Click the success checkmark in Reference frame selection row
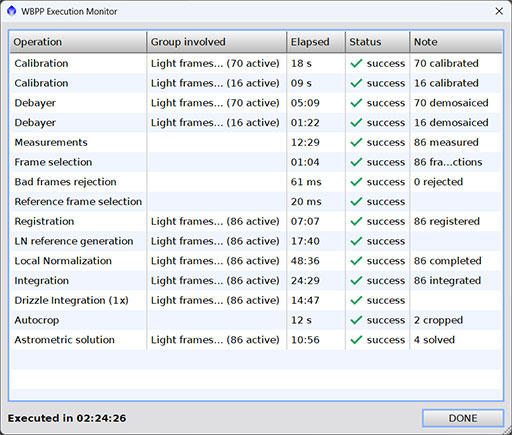The height and width of the screenshot is (435, 512). pos(356,201)
